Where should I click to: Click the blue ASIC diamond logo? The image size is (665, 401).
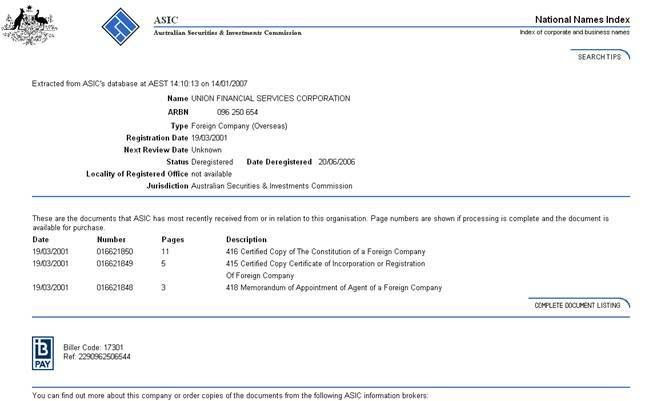(120, 27)
